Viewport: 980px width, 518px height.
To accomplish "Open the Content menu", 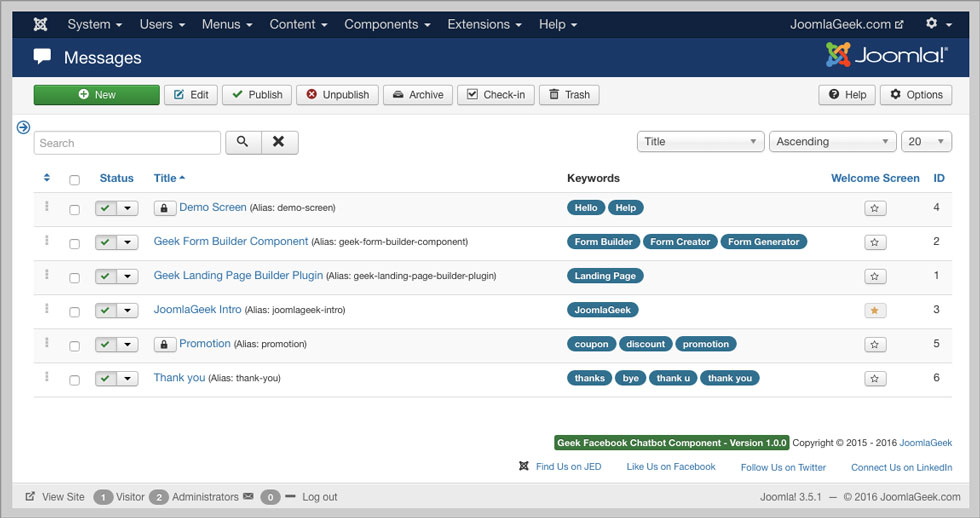I will (x=298, y=24).
